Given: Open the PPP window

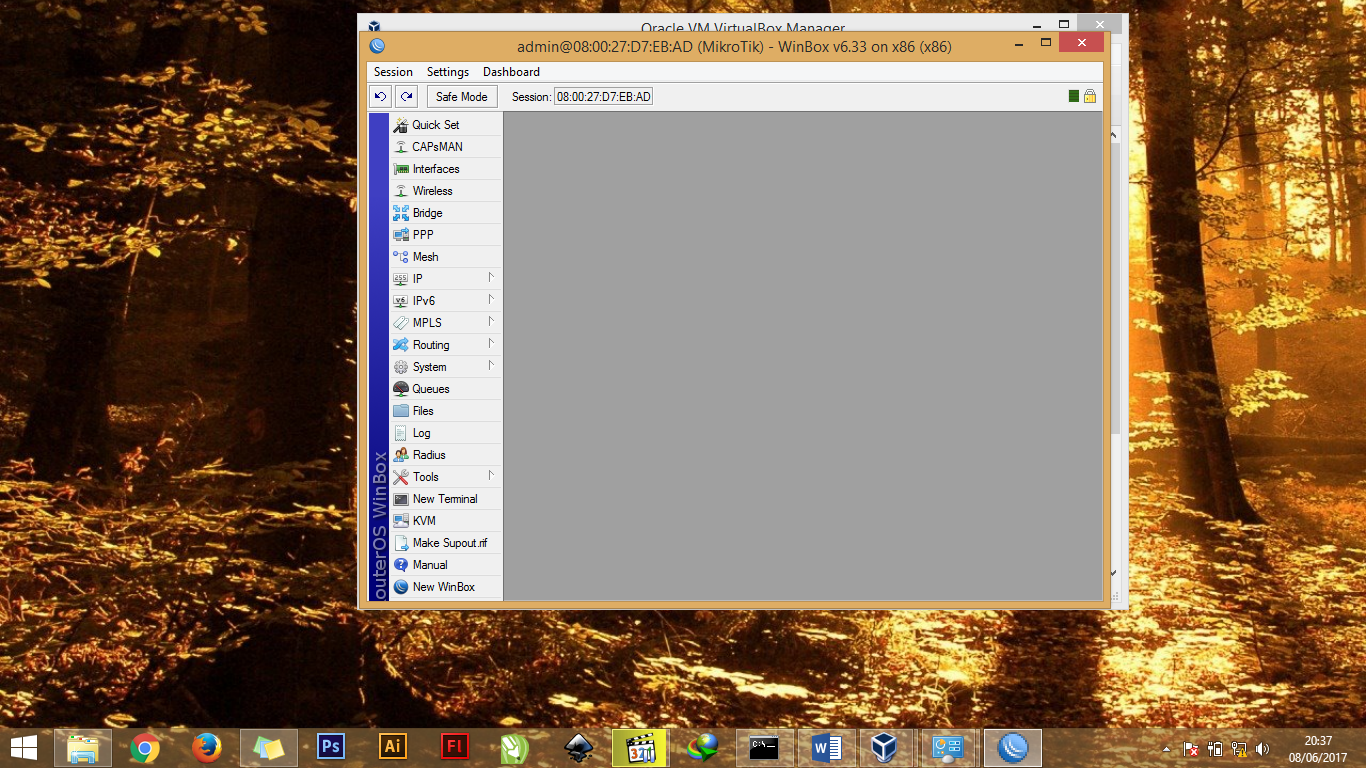Looking at the screenshot, I should 445,235.
